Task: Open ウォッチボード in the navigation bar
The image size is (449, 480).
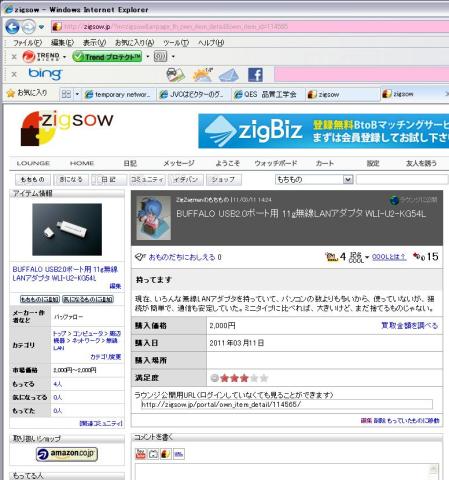Action: pyautogui.click(x=276, y=163)
